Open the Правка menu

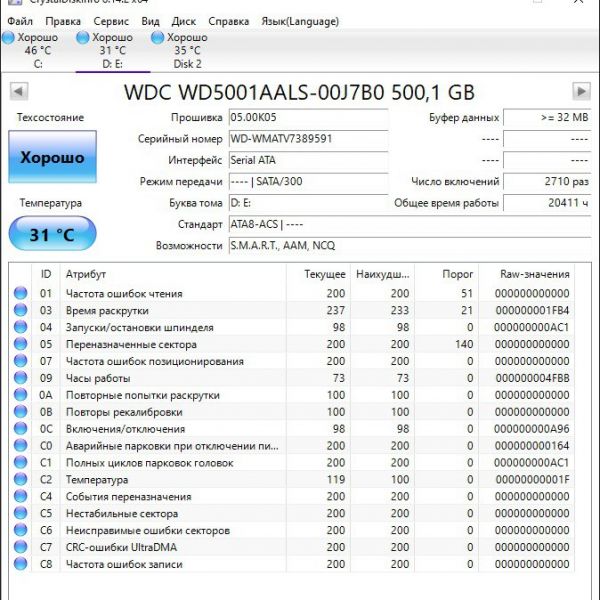pyautogui.click(x=63, y=21)
